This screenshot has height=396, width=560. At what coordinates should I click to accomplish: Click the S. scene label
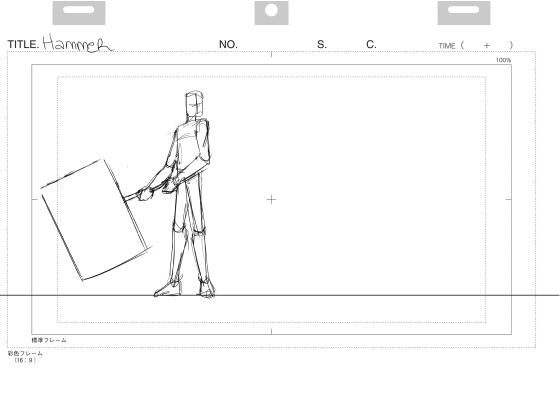(322, 45)
